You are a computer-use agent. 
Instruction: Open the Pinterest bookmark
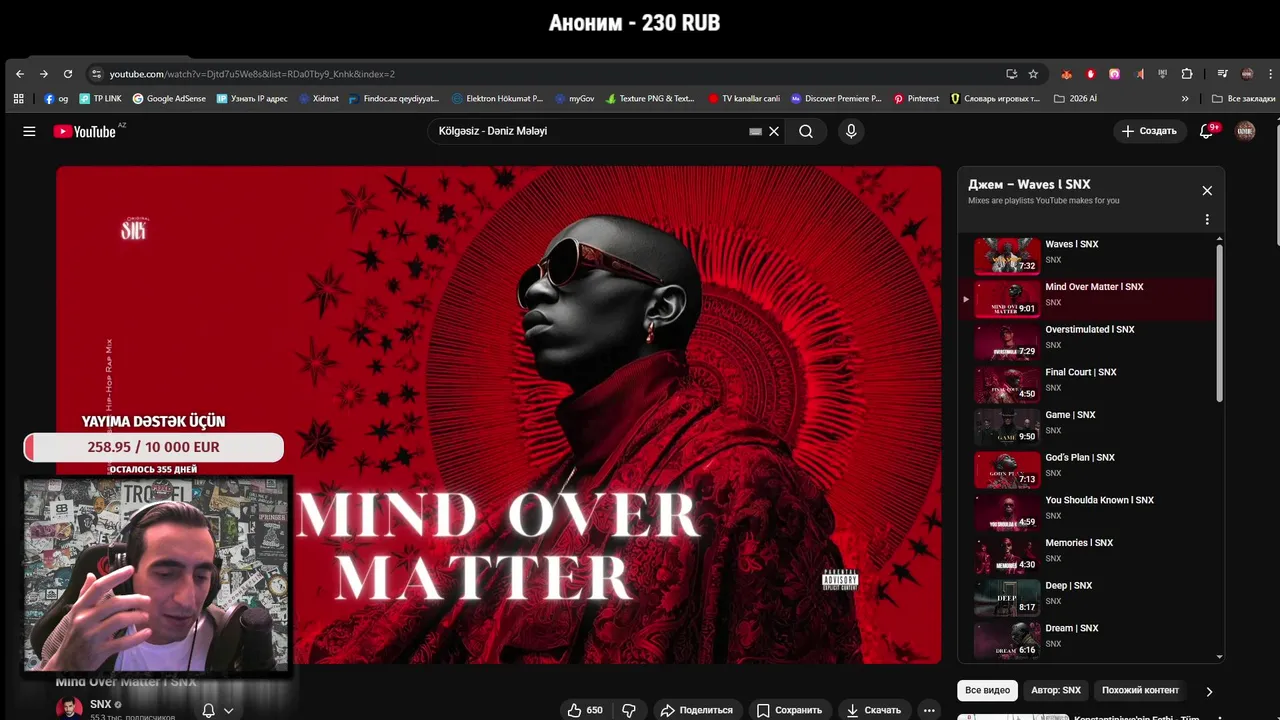coord(916,99)
